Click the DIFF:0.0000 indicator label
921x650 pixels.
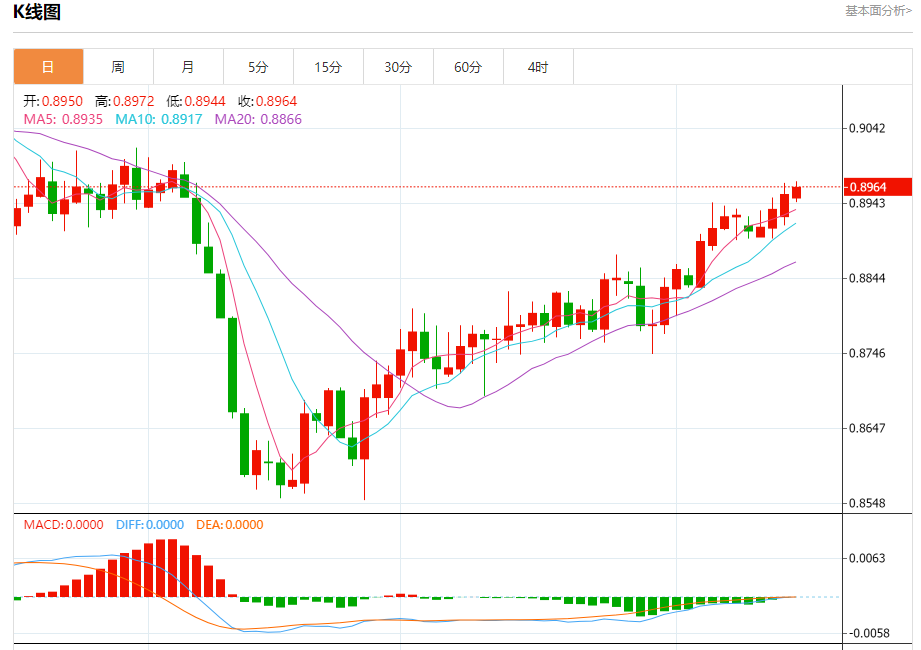coord(150,525)
